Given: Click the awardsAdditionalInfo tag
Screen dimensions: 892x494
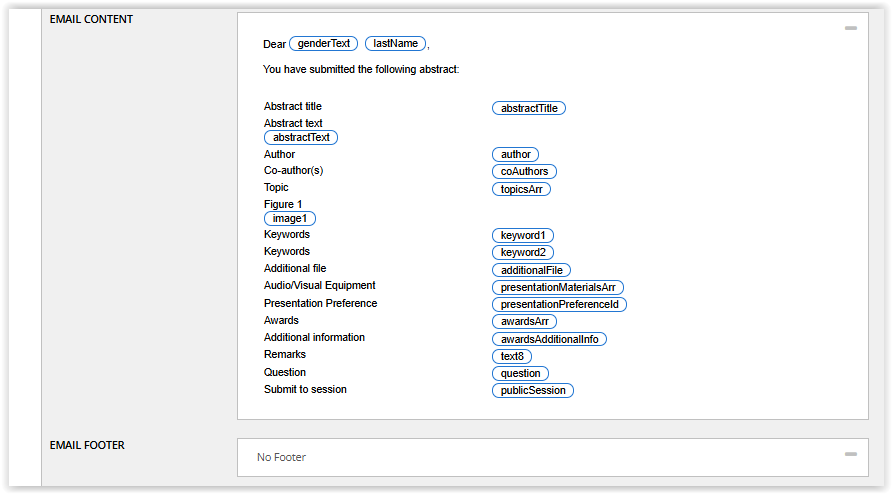Looking at the screenshot, I should (x=549, y=339).
